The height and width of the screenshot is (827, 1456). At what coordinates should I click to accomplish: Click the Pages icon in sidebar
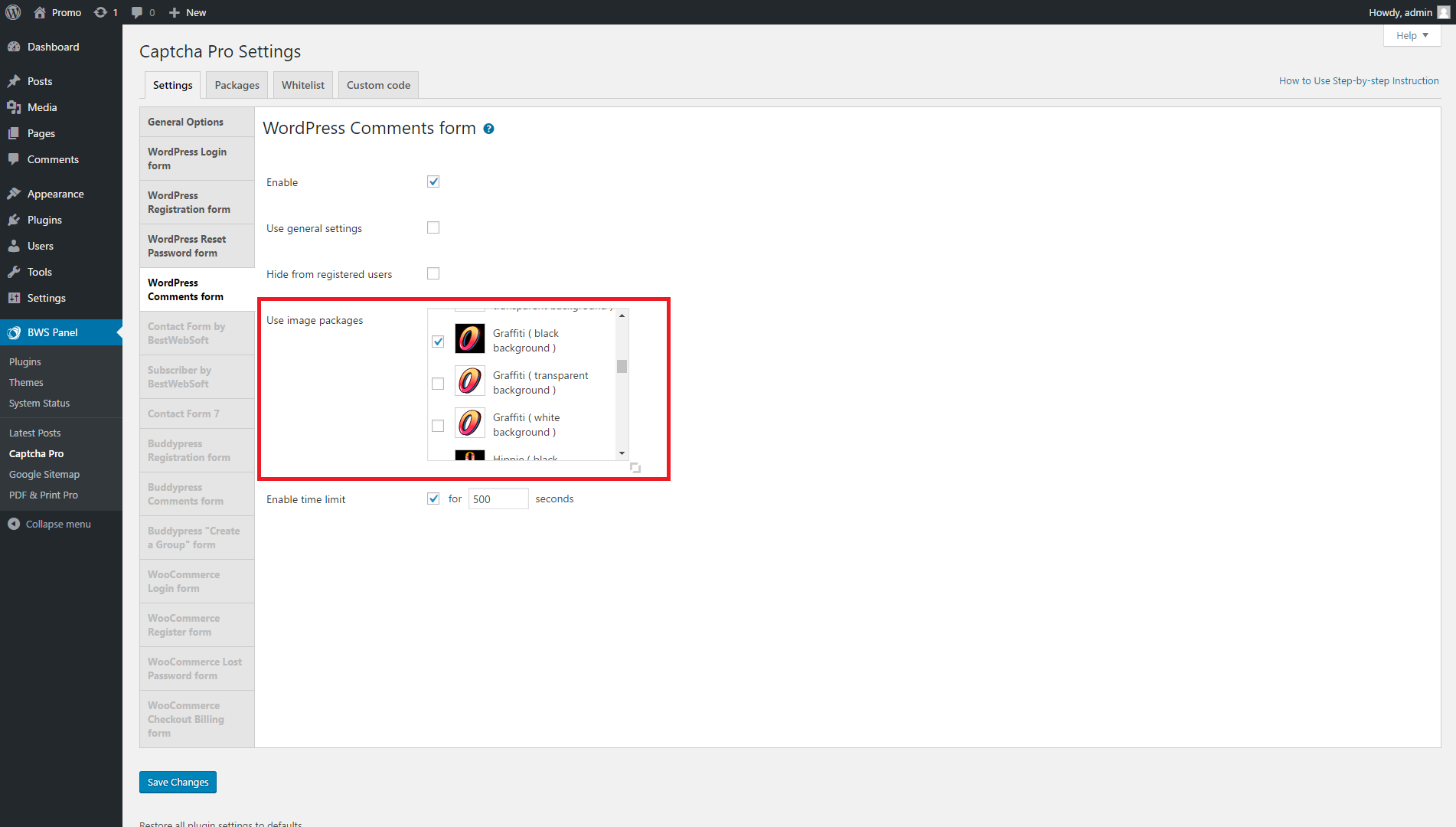14,133
